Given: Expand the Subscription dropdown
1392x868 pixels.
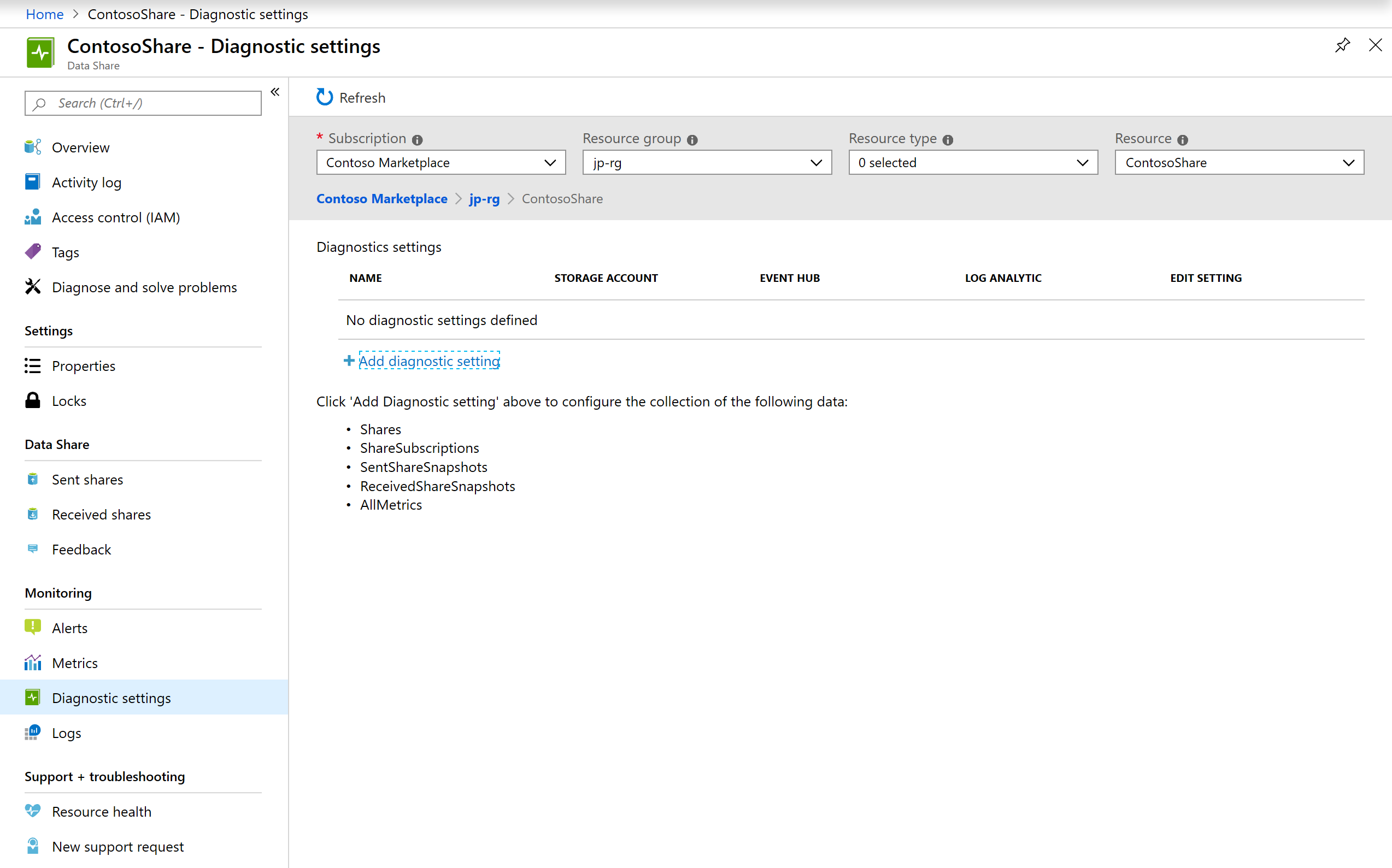Looking at the screenshot, I should (549, 162).
